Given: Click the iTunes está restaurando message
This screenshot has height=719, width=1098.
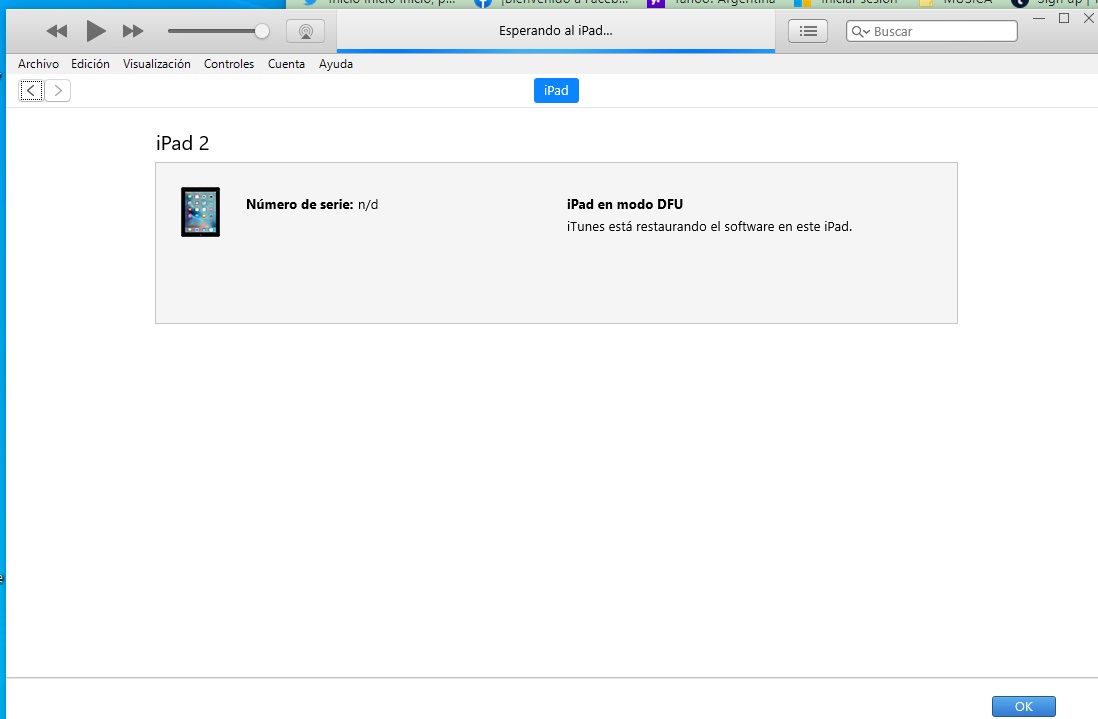Looking at the screenshot, I should [x=709, y=227].
